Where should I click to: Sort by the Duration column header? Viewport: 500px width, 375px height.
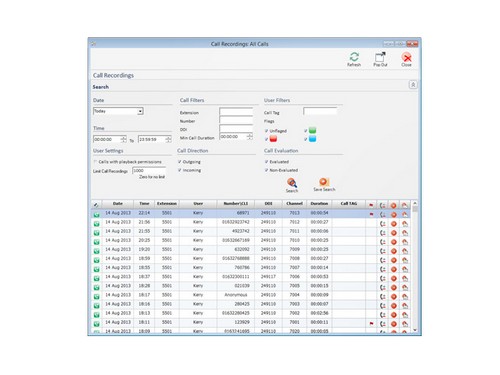319,203
